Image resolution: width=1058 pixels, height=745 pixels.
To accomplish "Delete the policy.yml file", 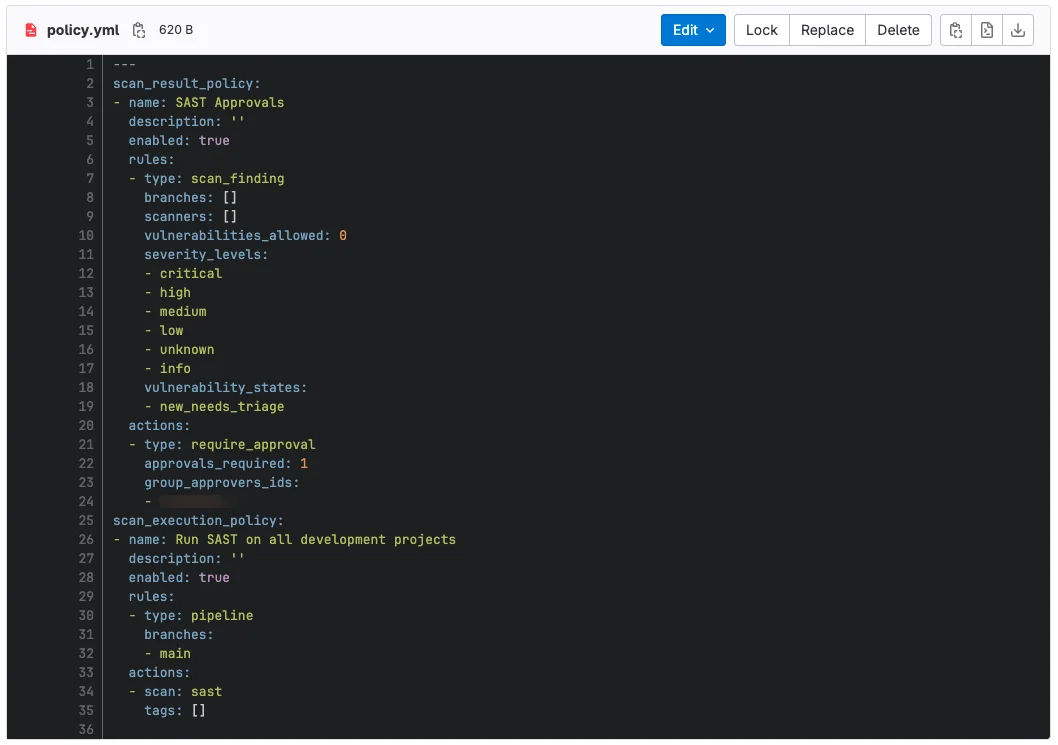I will (x=898, y=30).
